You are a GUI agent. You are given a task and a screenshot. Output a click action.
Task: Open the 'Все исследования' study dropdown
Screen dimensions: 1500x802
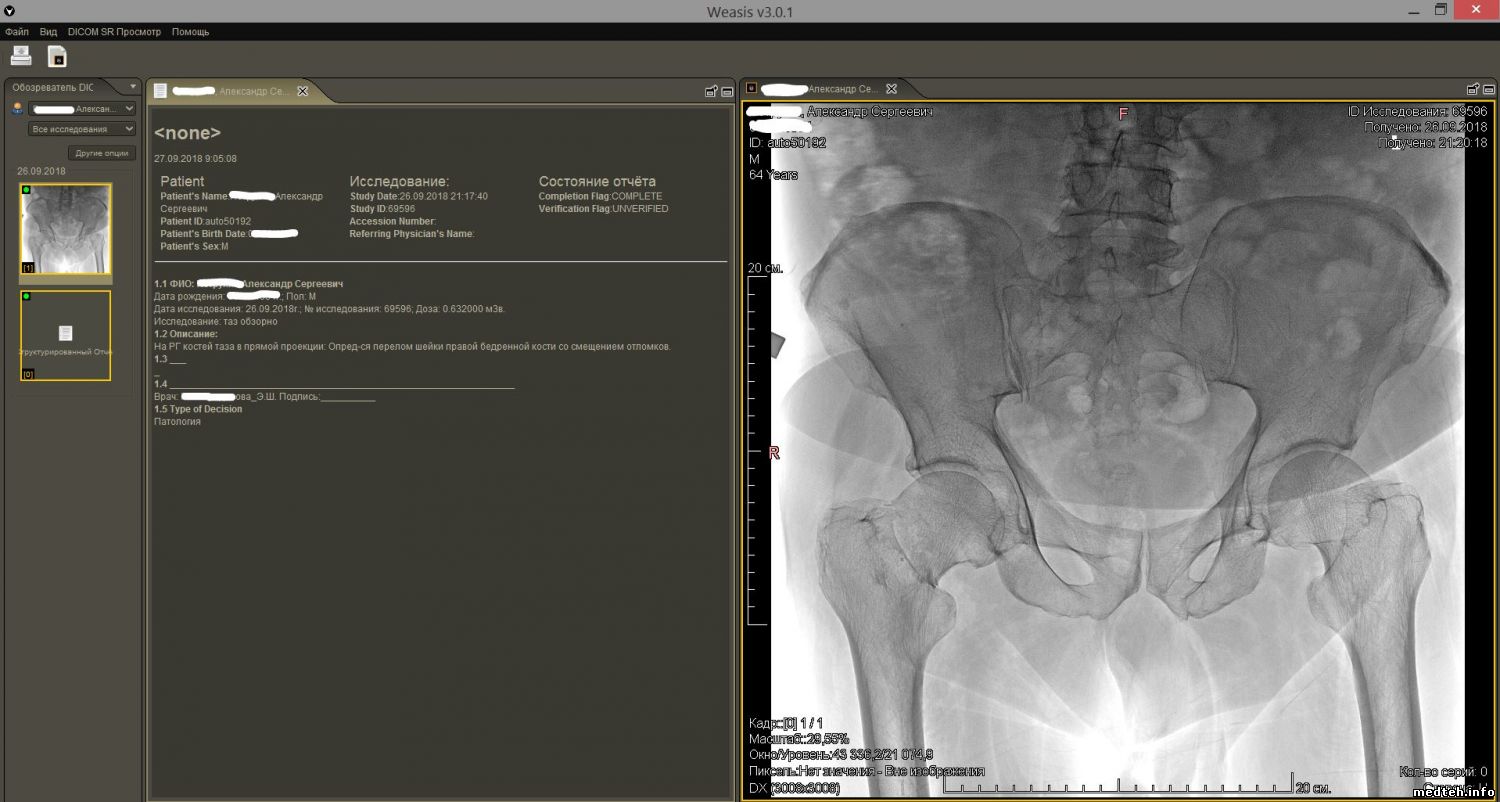tap(82, 129)
